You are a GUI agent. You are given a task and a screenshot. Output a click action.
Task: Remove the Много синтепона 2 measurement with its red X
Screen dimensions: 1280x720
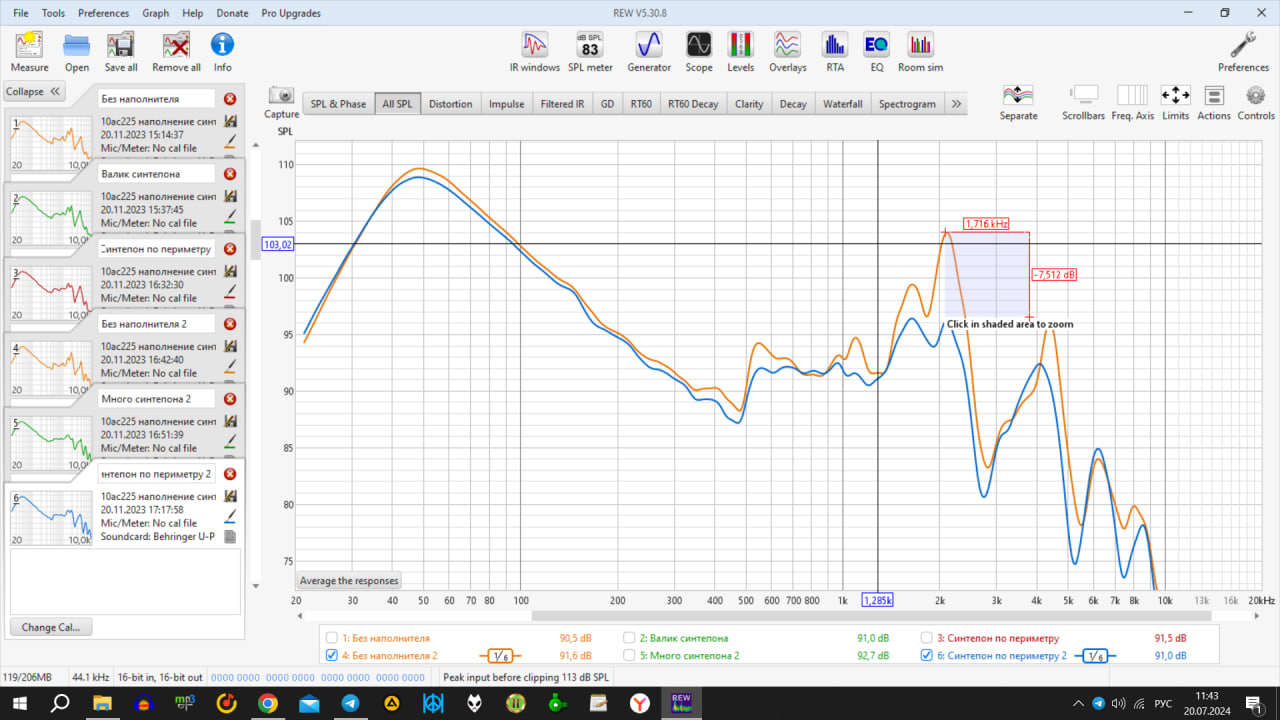(230, 399)
